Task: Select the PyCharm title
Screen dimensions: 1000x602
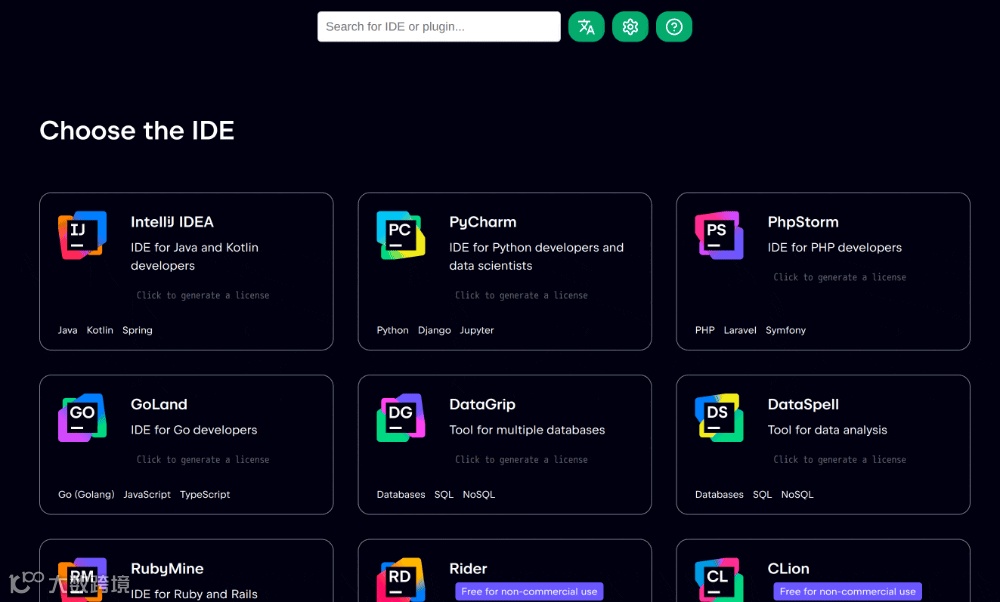Action: [483, 222]
